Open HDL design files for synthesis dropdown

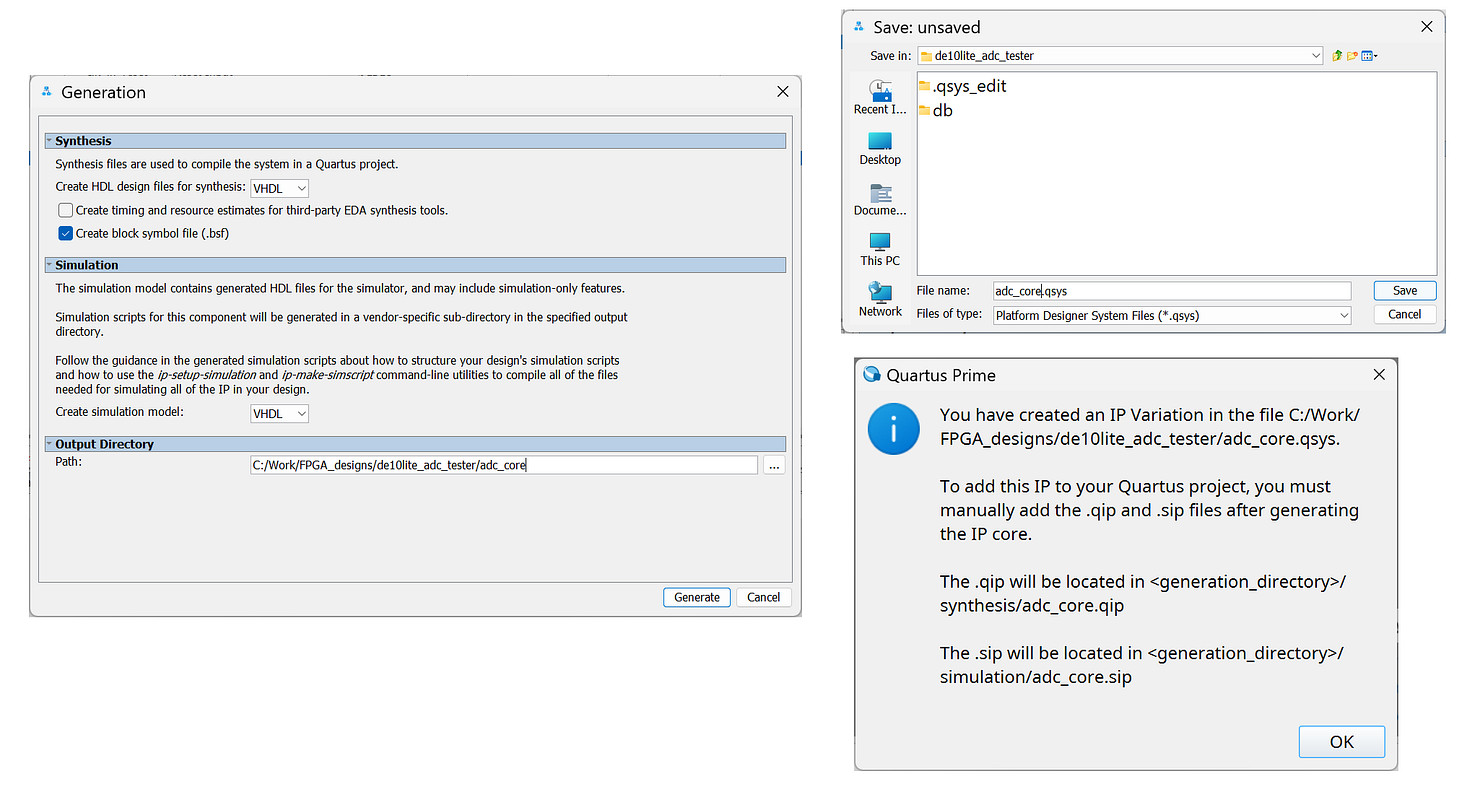(x=280, y=187)
